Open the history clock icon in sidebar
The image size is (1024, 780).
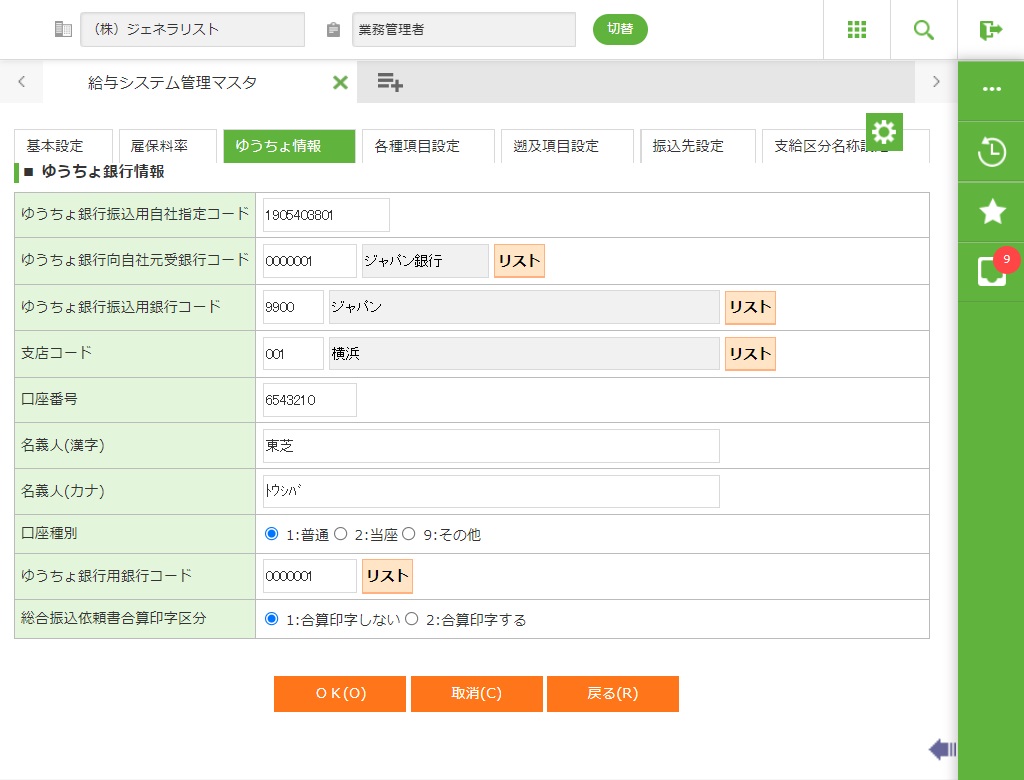pos(991,152)
